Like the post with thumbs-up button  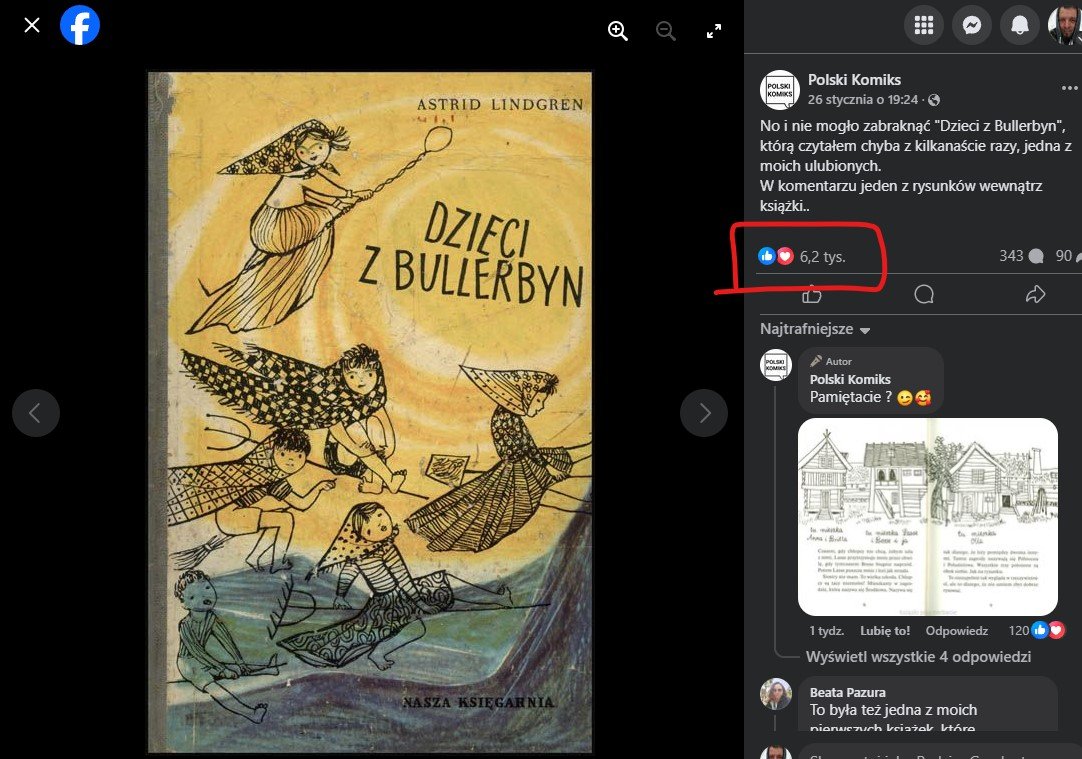pos(812,295)
